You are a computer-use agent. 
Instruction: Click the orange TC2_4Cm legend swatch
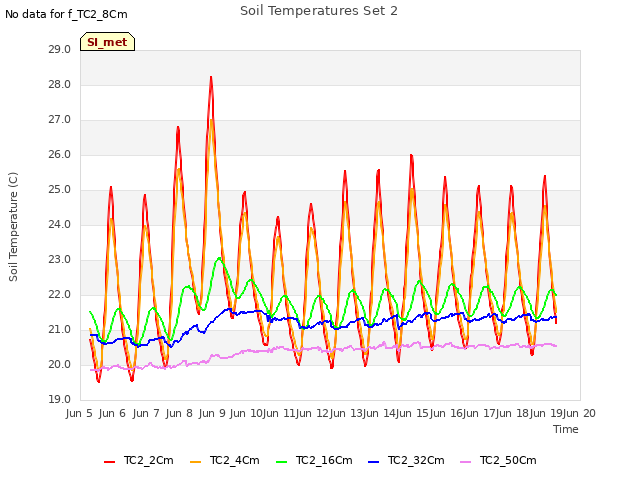[196, 462]
